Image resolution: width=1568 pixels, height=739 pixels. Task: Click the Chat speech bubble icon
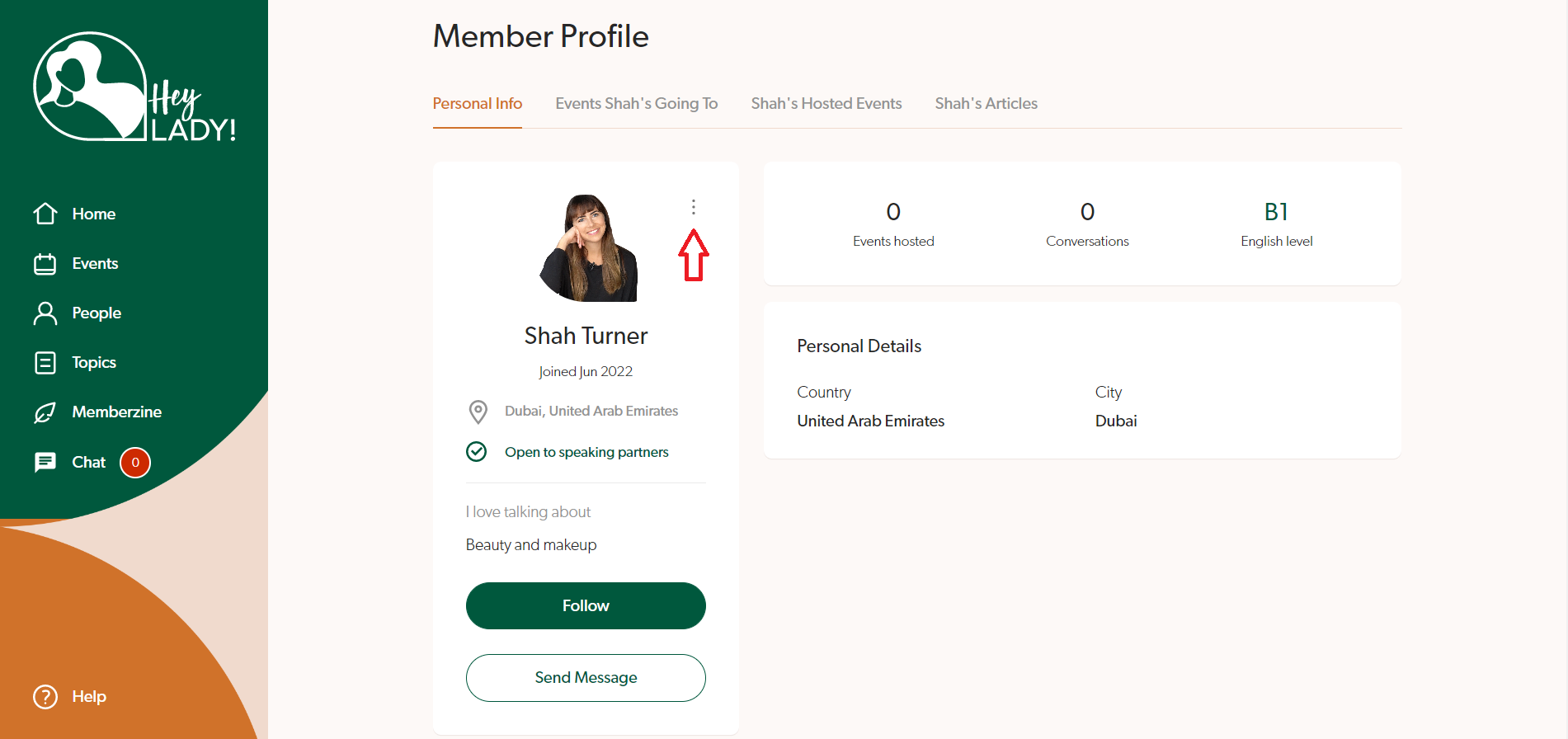click(45, 462)
